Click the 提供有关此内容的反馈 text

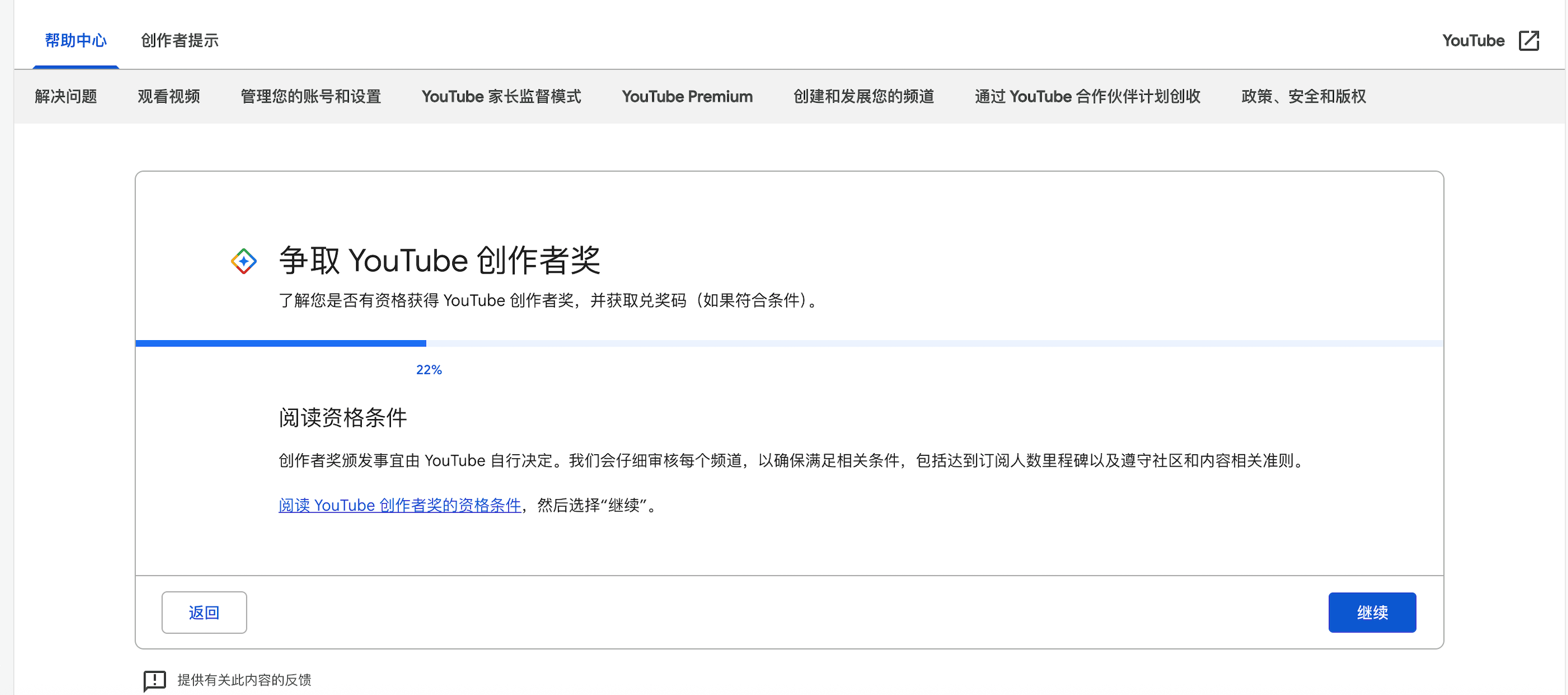coord(244,680)
